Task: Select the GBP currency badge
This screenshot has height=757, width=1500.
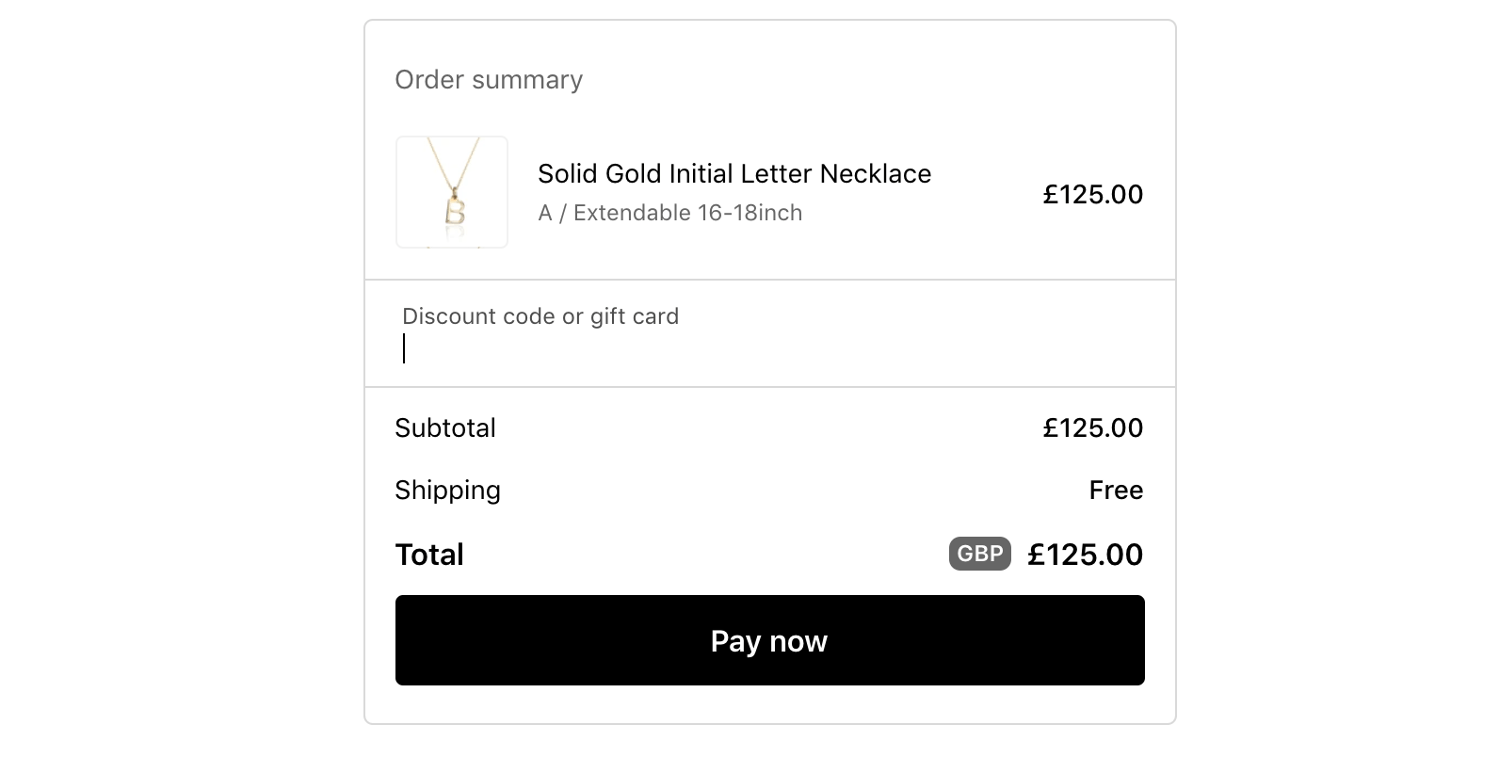Action: click(980, 554)
